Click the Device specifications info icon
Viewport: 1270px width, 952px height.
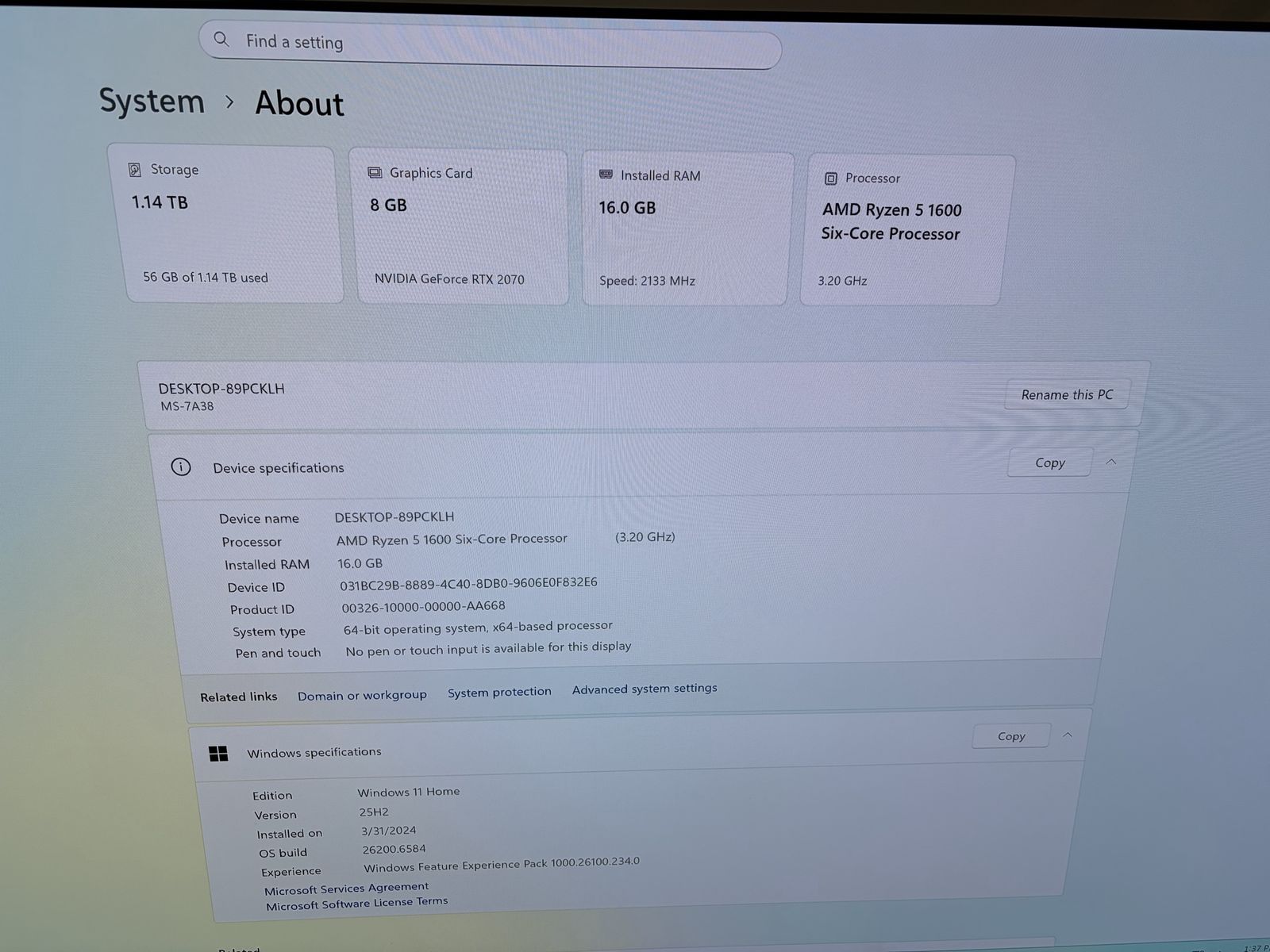point(181,466)
